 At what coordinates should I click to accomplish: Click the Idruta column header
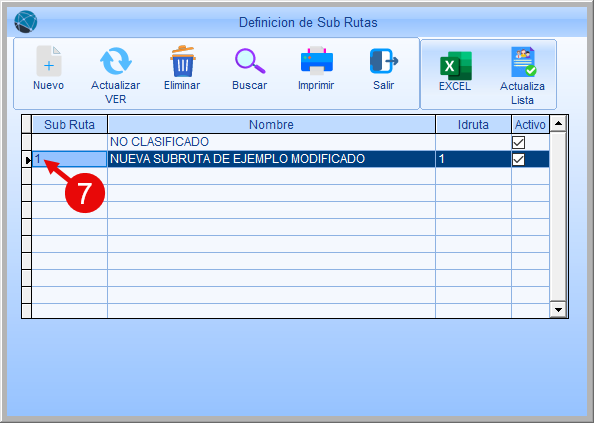tap(473, 125)
